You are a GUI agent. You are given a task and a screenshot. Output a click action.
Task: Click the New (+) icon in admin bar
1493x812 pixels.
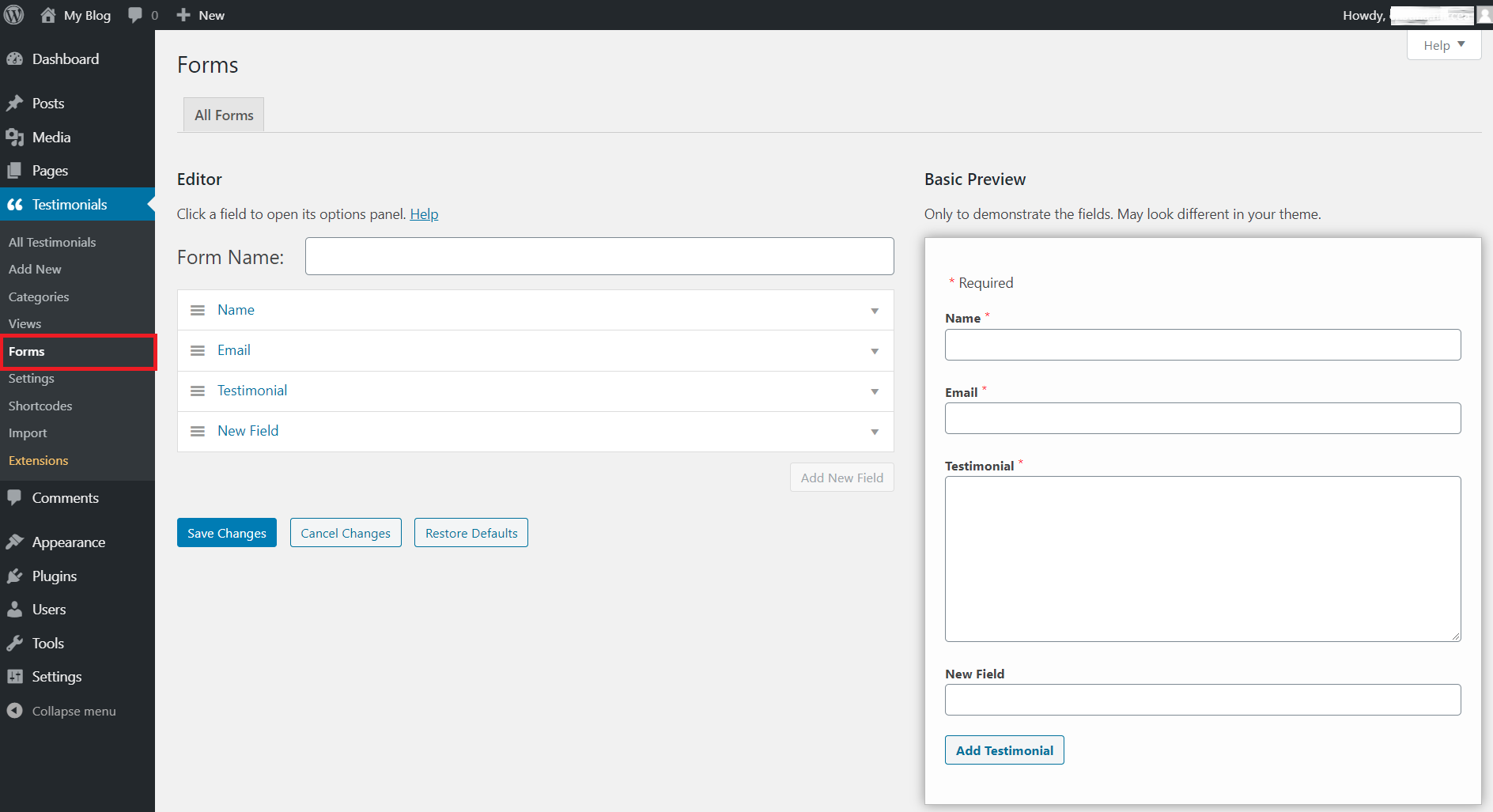(x=183, y=14)
